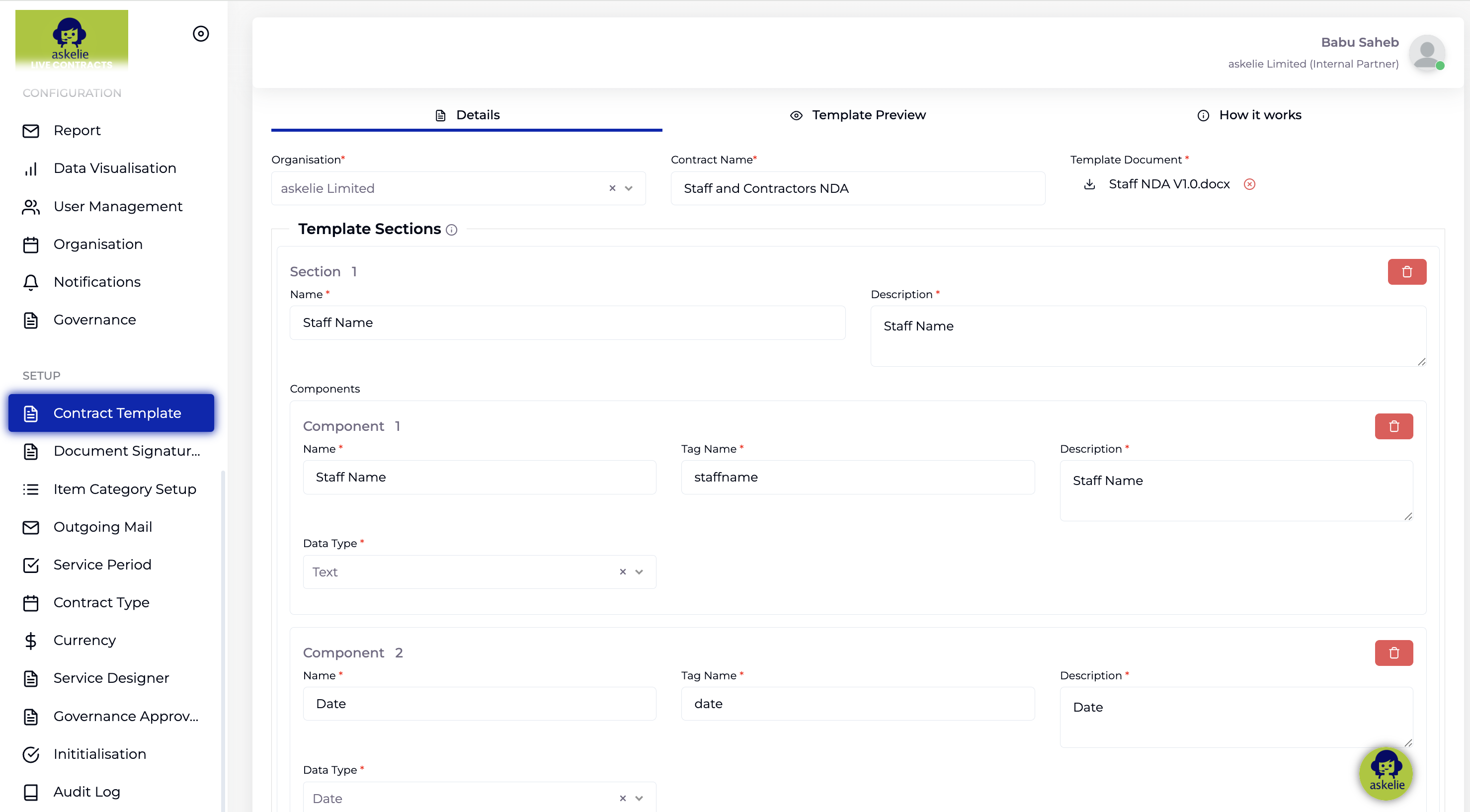Screen dimensions: 1470x812
Task: Click the Component 2 Name field
Action: [480, 704]
